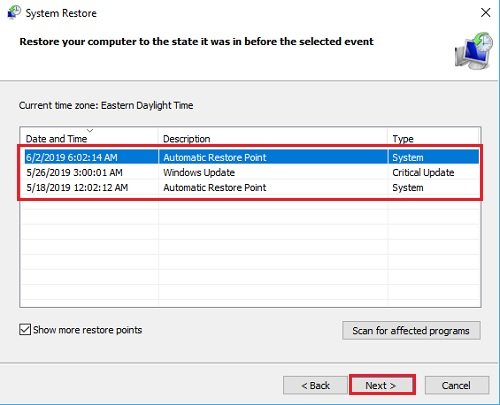
Task: Cancel the System Restore wizard
Action: [457, 385]
